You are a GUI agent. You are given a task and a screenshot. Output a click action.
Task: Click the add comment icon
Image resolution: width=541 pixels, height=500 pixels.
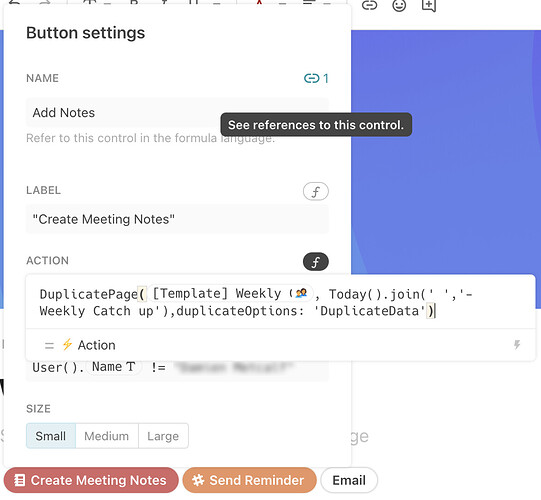tap(429, 5)
